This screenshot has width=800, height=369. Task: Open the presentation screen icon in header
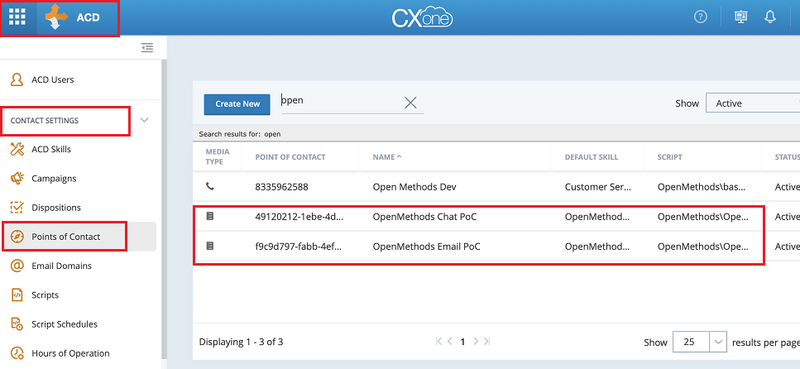point(740,17)
